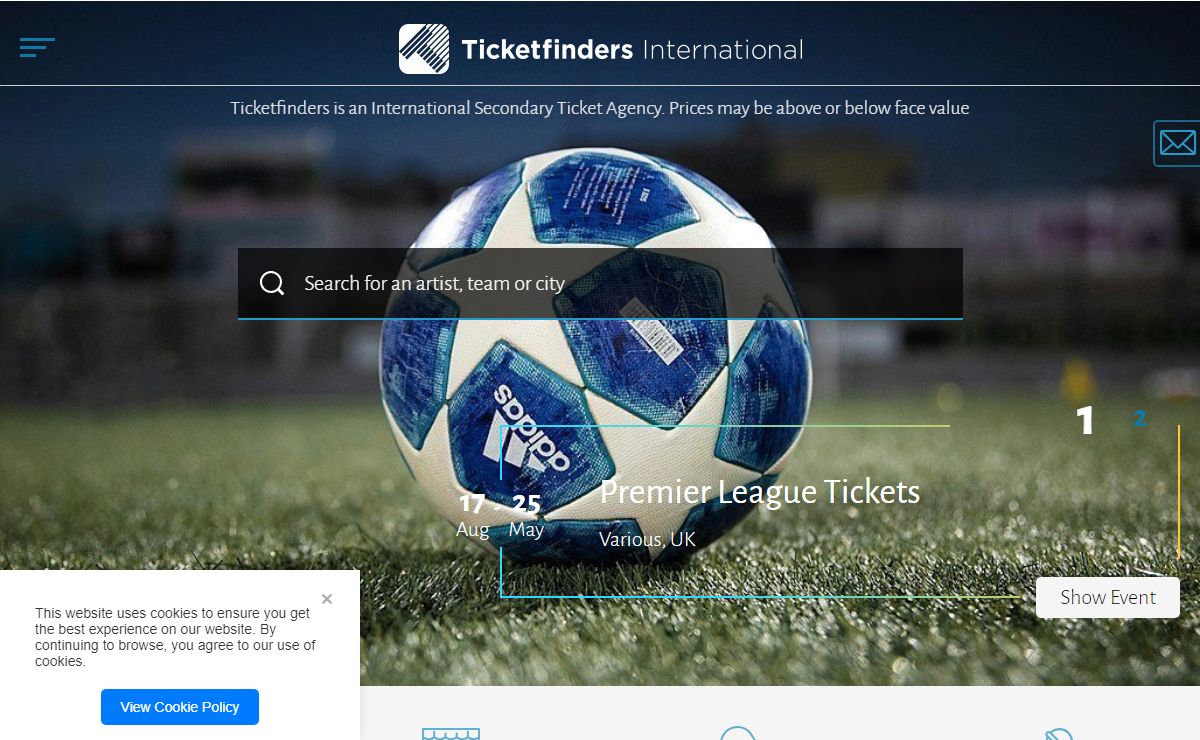The width and height of the screenshot is (1200, 740).
Task: Click the rightmost icon below the banner
Action: click(x=1057, y=734)
